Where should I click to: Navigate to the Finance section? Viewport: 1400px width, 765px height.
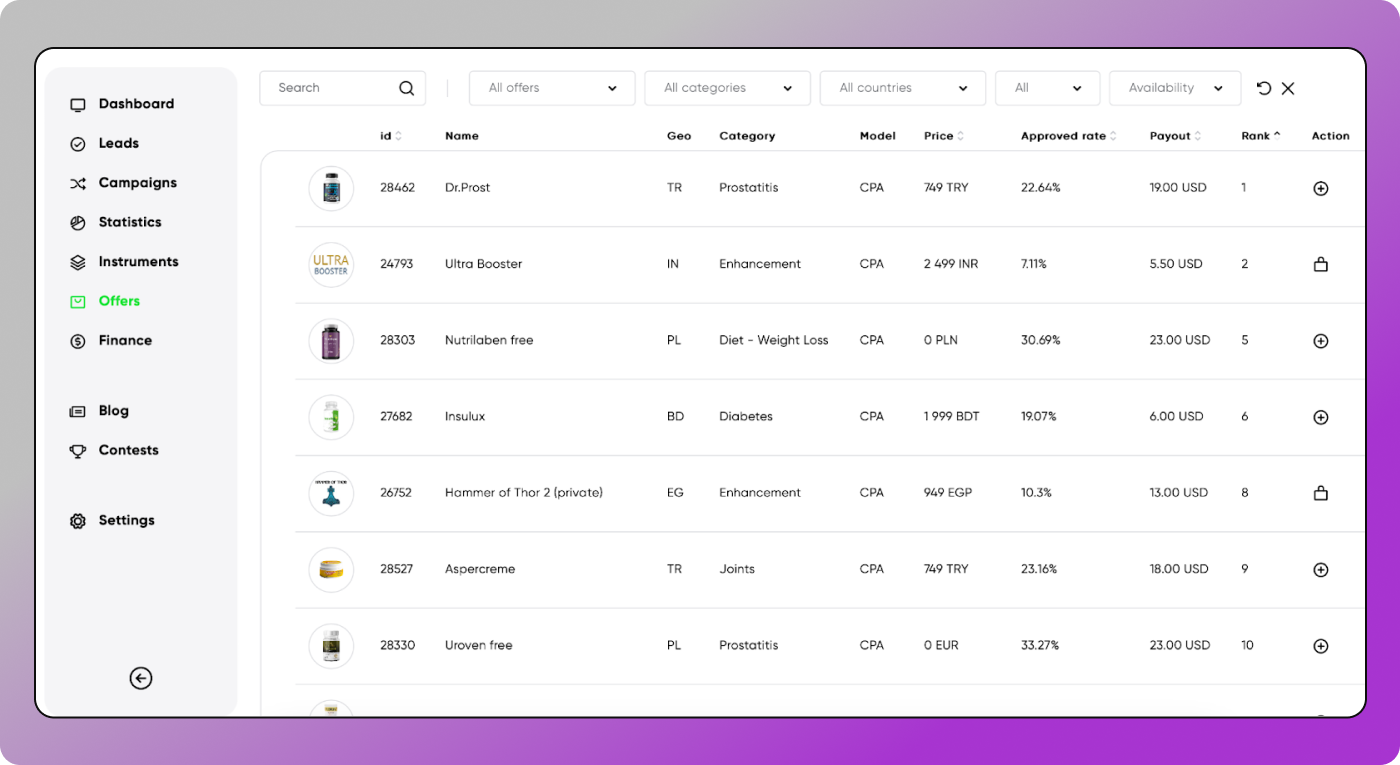[x=125, y=340]
